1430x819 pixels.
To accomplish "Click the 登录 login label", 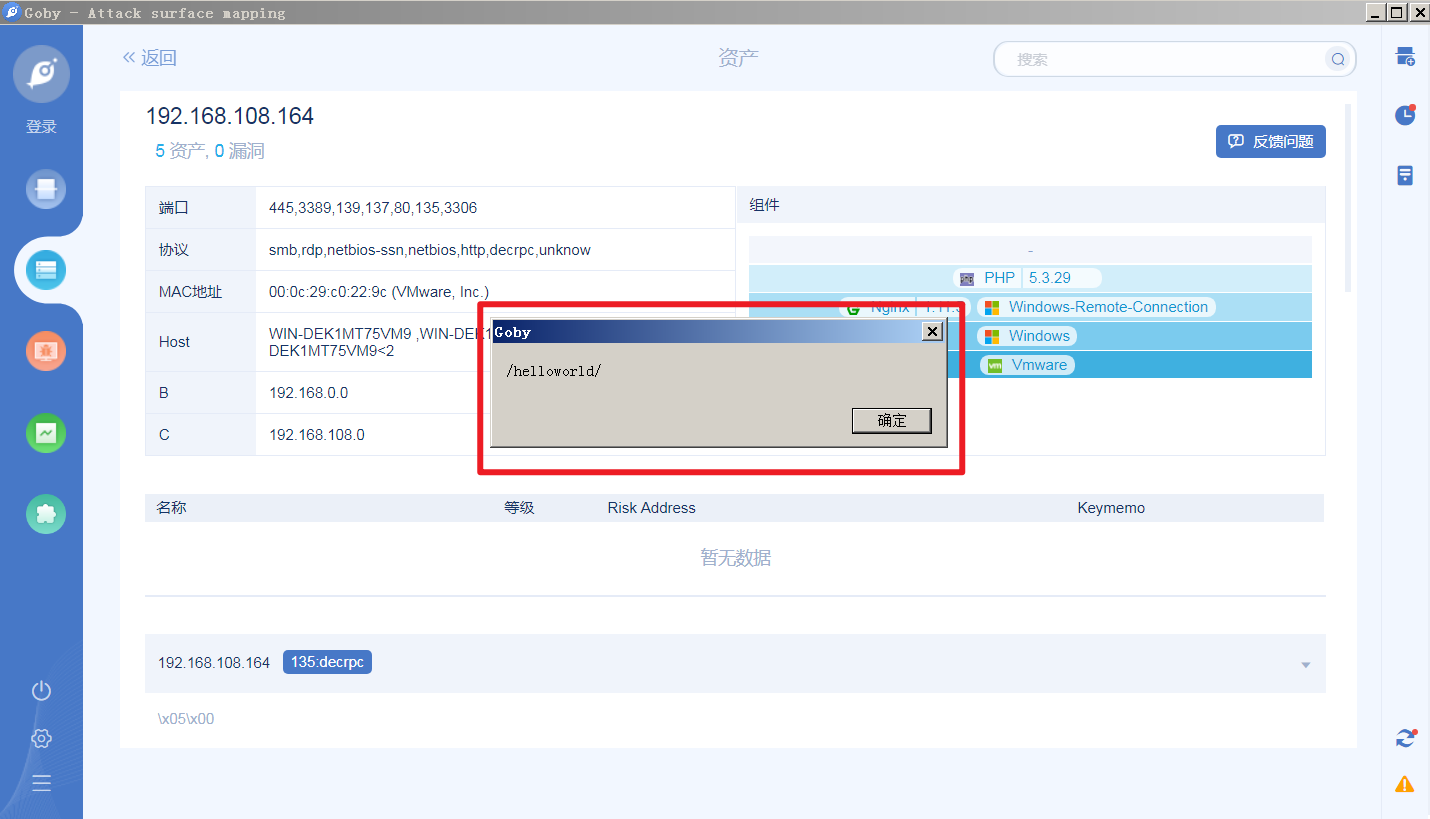I will pyautogui.click(x=41, y=127).
